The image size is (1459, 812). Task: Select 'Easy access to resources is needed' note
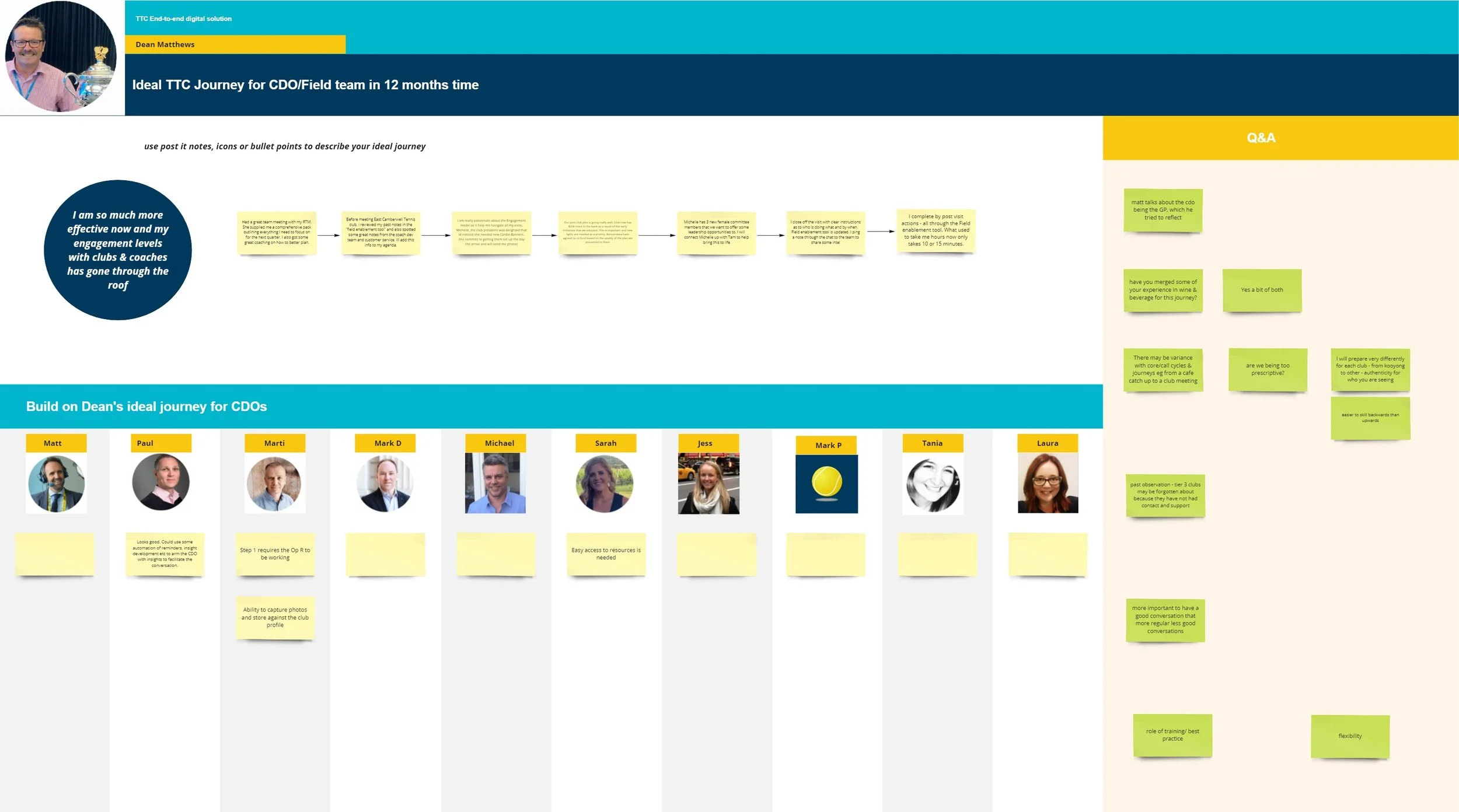click(606, 554)
